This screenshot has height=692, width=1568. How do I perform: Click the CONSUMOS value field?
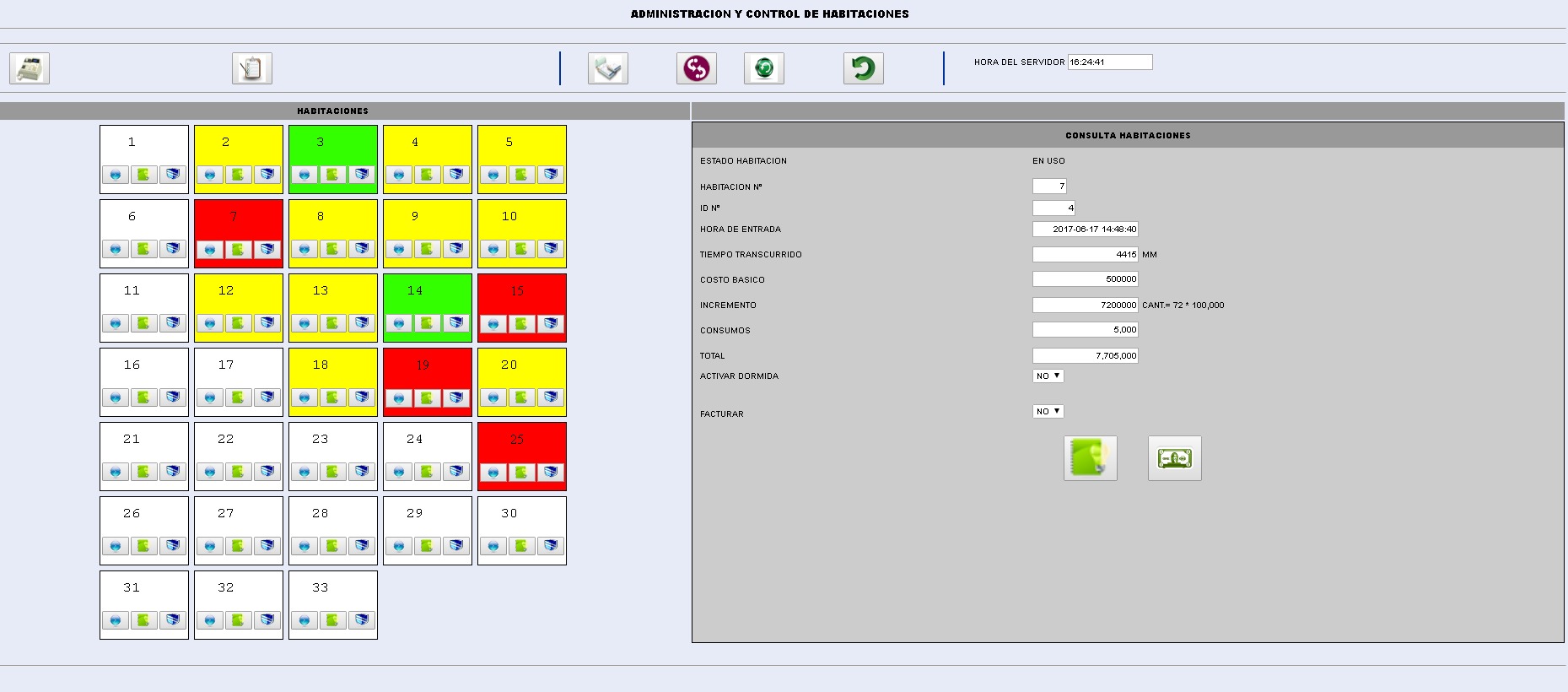pyautogui.click(x=1086, y=330)
